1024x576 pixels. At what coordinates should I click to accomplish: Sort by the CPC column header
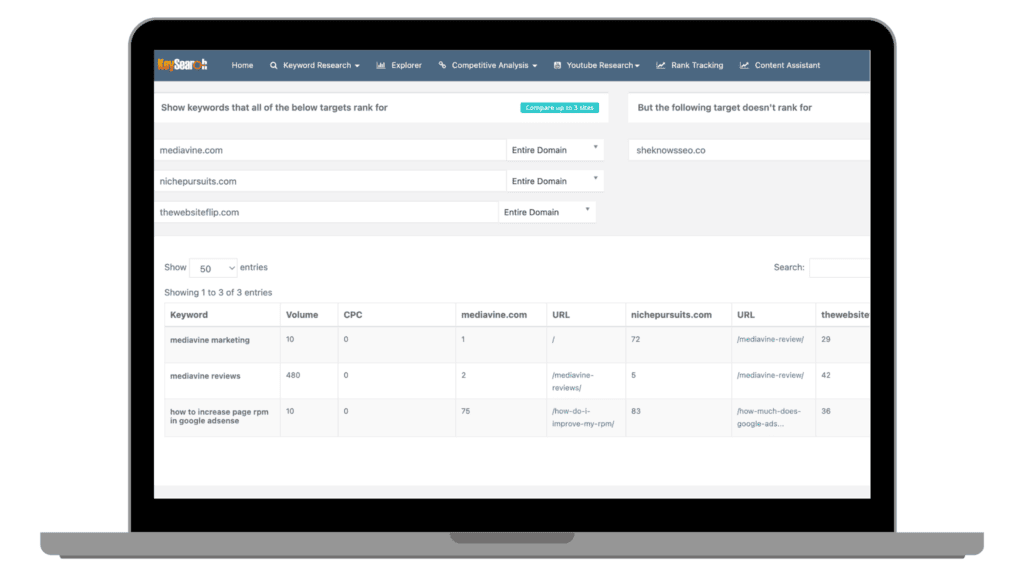396,315
